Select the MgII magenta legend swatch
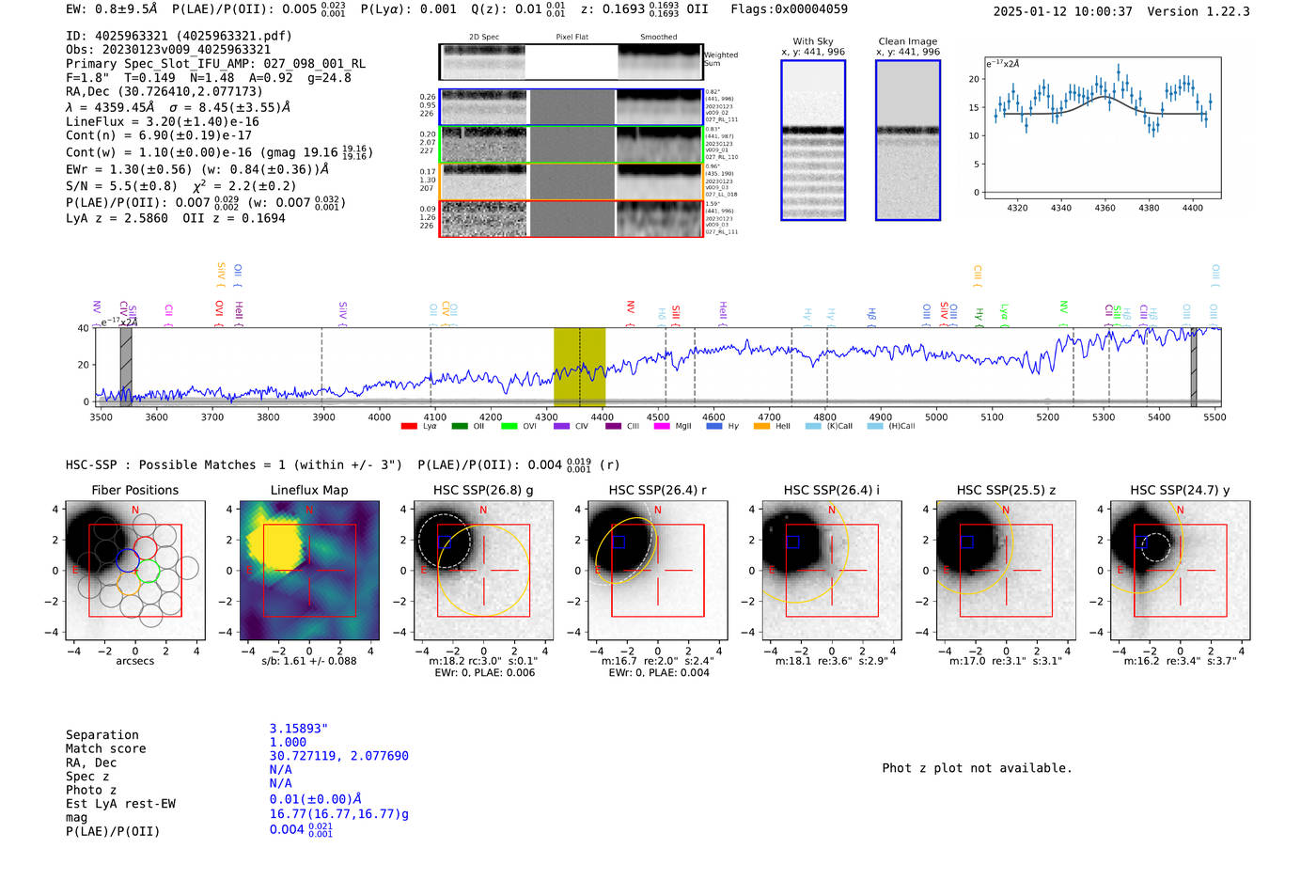The height and width of the screenshot is (896, 1316). point(663,427)
